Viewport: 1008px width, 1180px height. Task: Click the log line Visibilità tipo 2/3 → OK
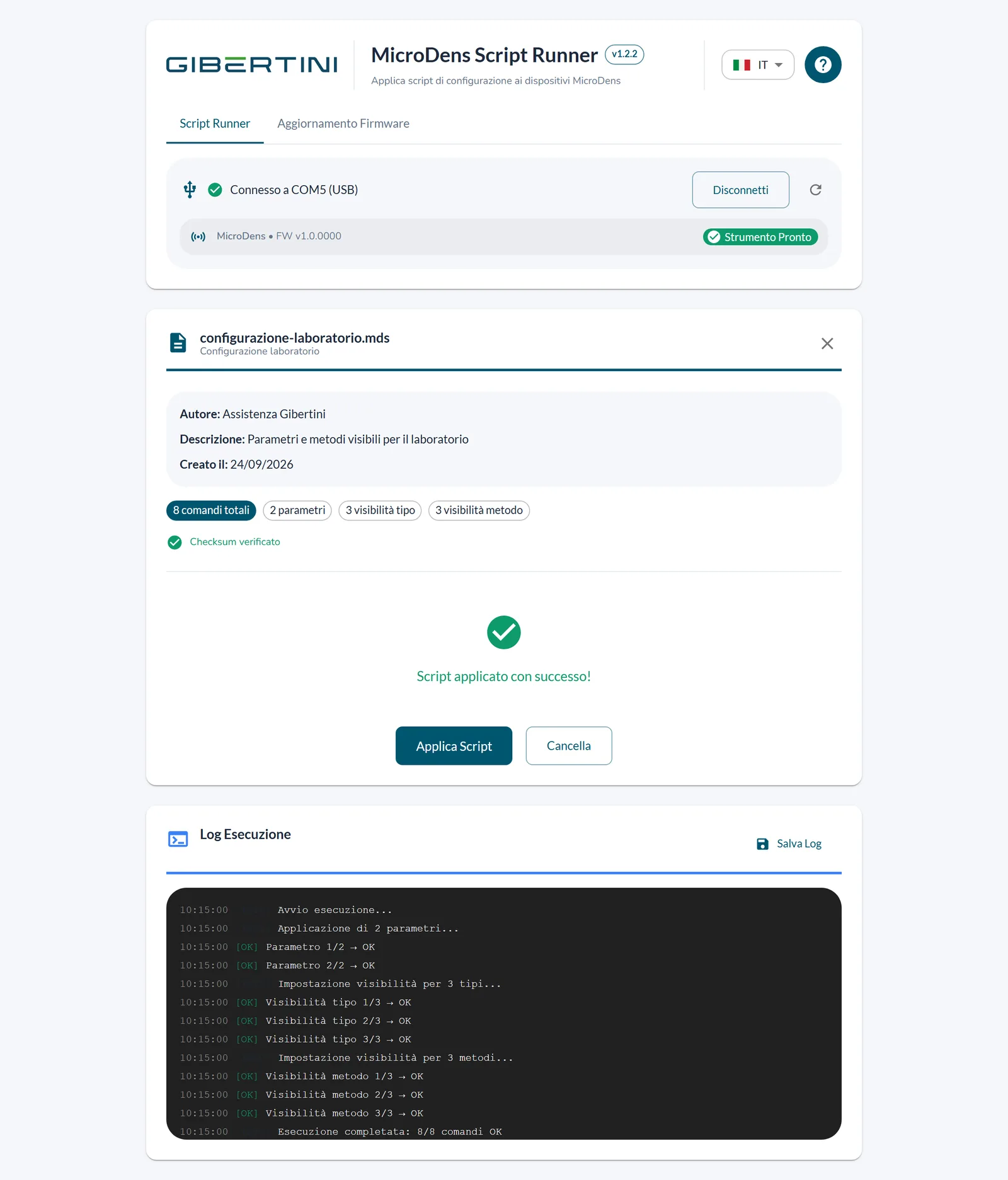[x=338, y=1021]
